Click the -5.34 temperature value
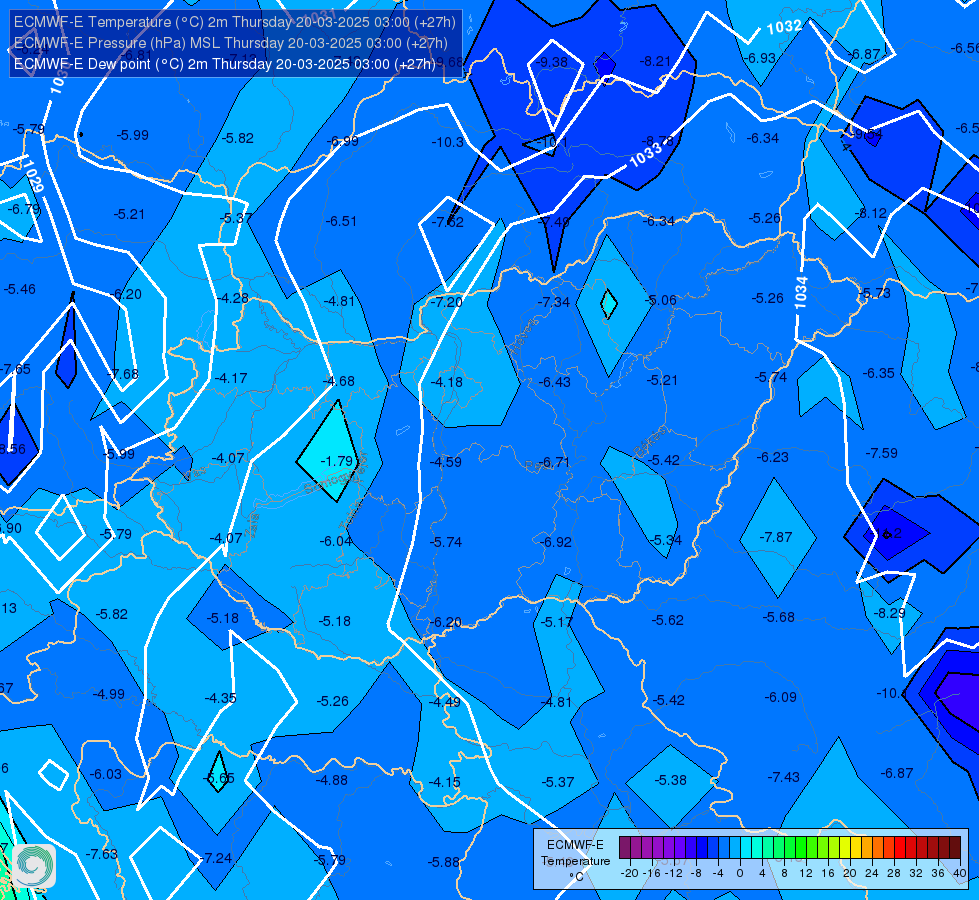Image resolution: width=979 pixels, height=900 pixels. coord(666,540)
